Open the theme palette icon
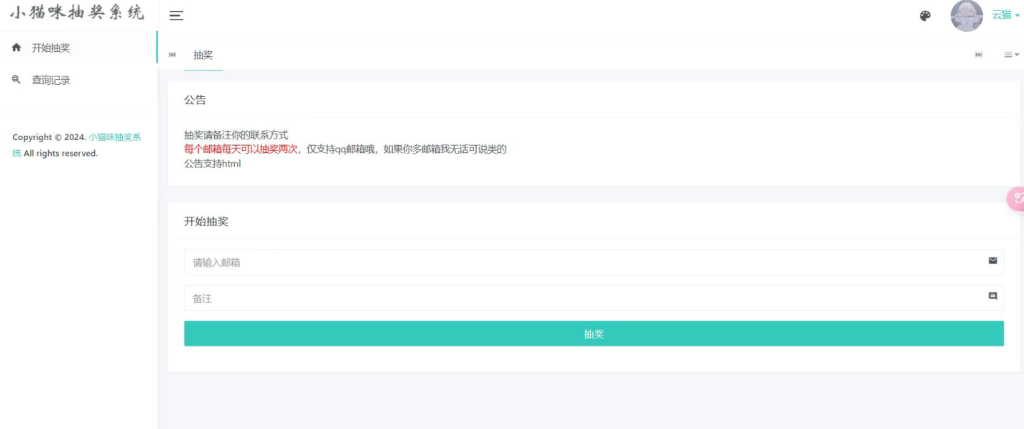Viewport: 1024px width, 429px height. point(925,16)
